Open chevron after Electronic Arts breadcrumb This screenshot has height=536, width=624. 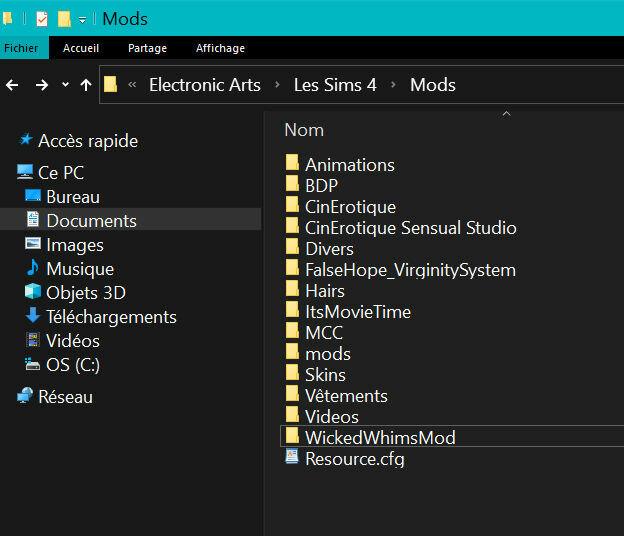(x=277, y=84)
